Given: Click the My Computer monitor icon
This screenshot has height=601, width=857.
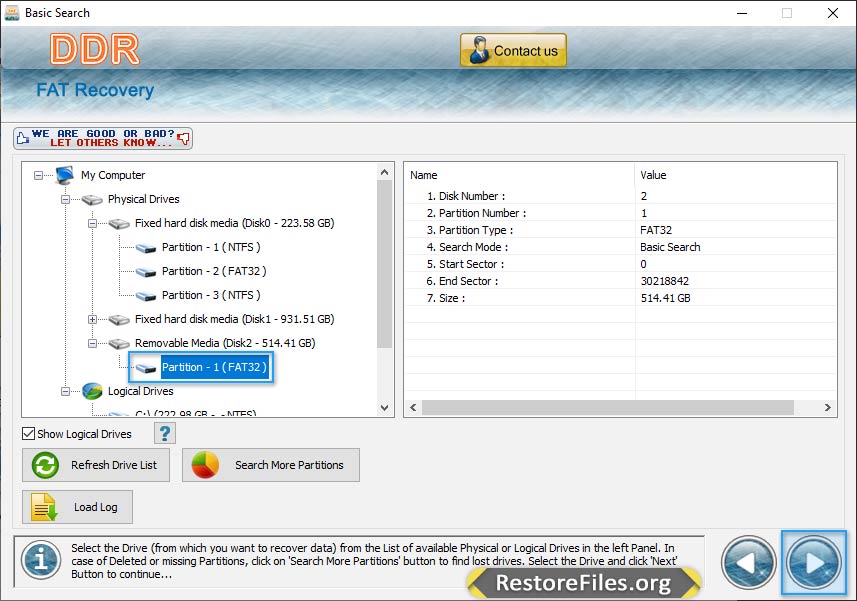Looking at the screenshot, I should 64,175.
